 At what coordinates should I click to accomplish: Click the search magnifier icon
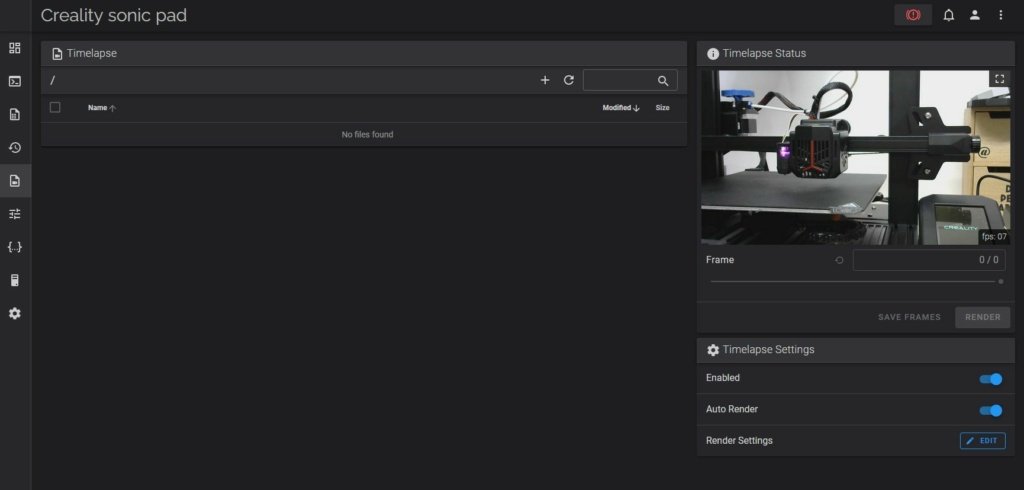(x=663, y=81)
